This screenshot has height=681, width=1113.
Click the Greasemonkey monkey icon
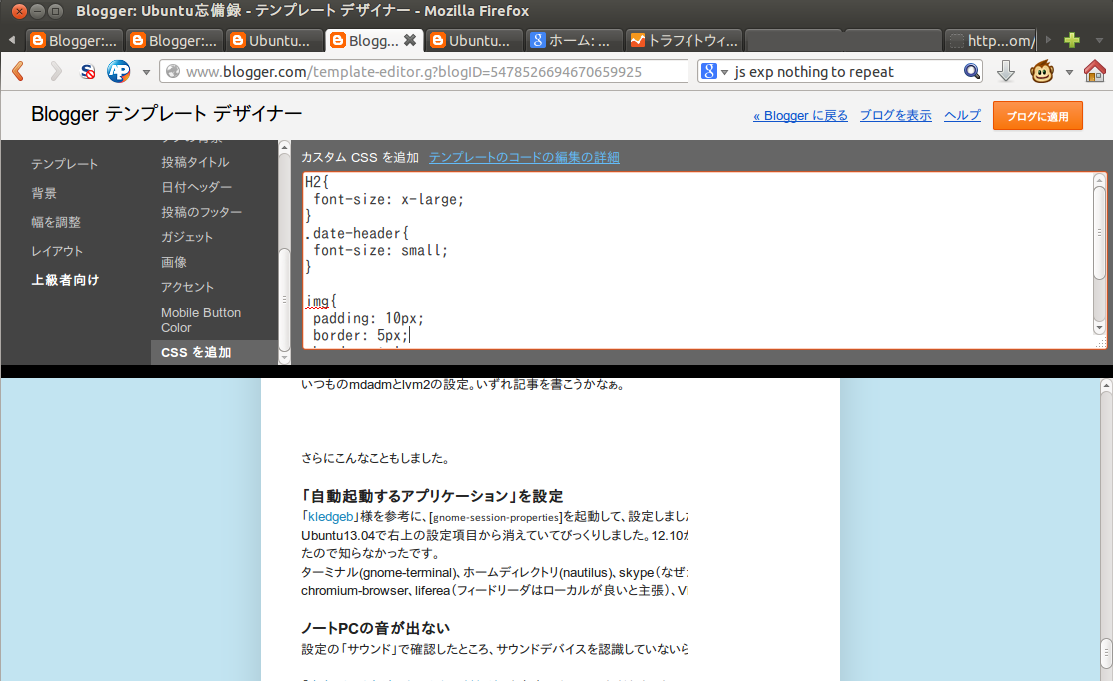click(1041, 71)
